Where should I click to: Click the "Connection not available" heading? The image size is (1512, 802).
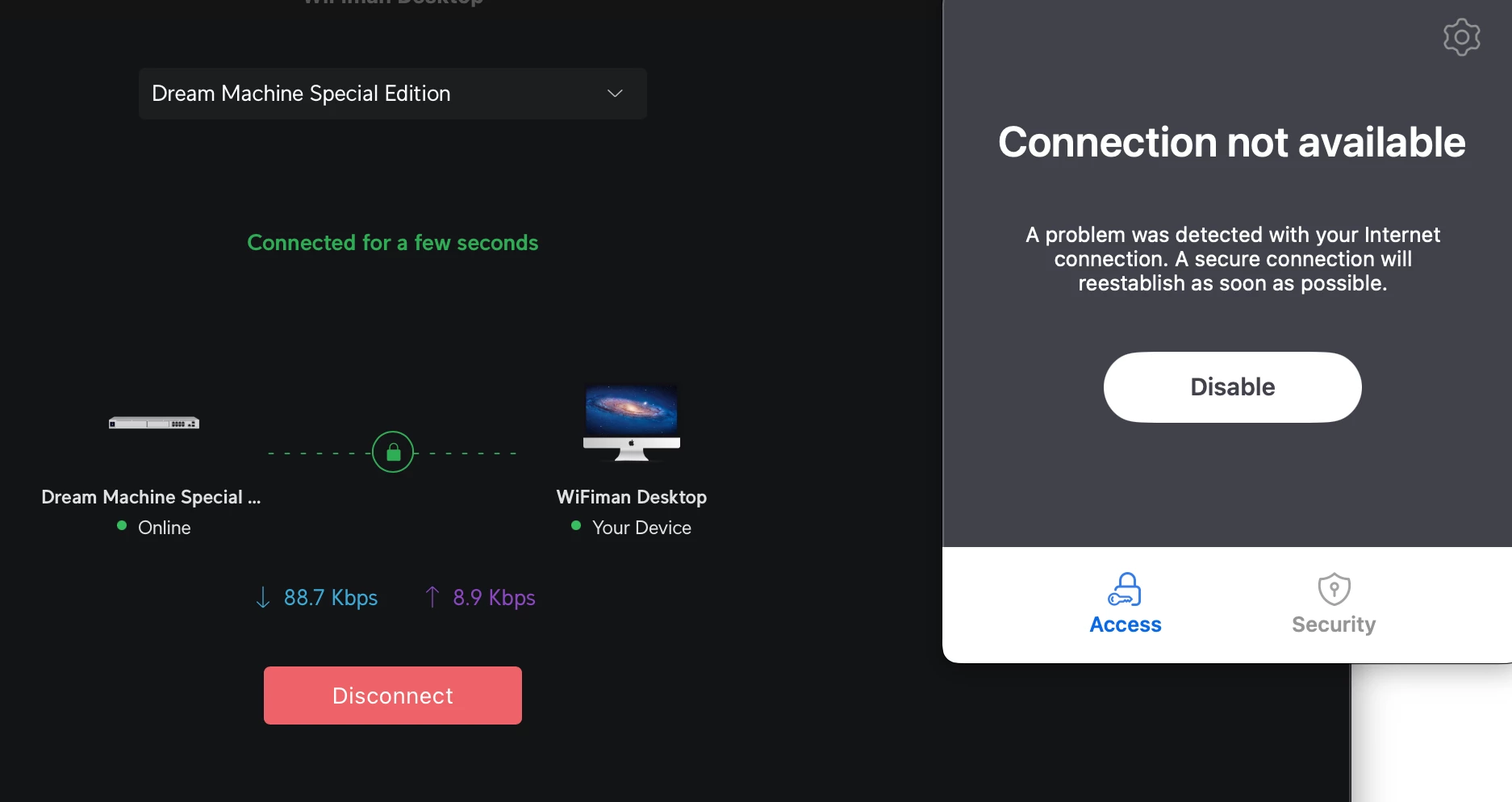click(x=1232, y=143)
